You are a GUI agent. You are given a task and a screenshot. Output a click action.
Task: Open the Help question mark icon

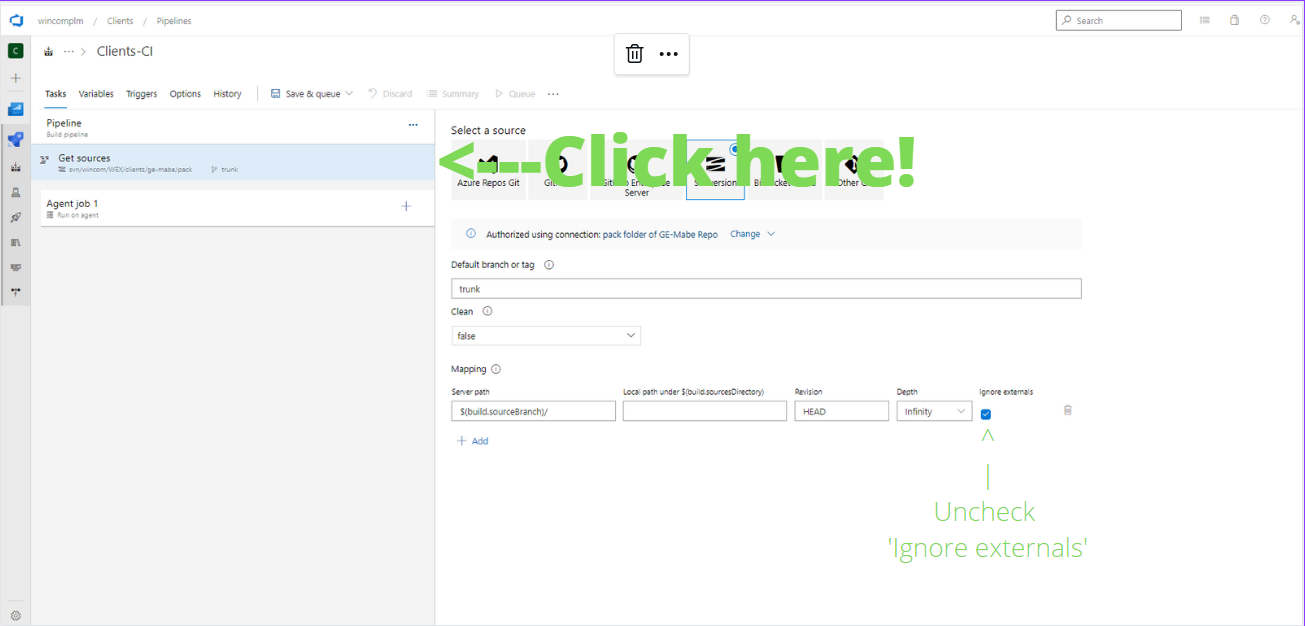click(1265, 20)
